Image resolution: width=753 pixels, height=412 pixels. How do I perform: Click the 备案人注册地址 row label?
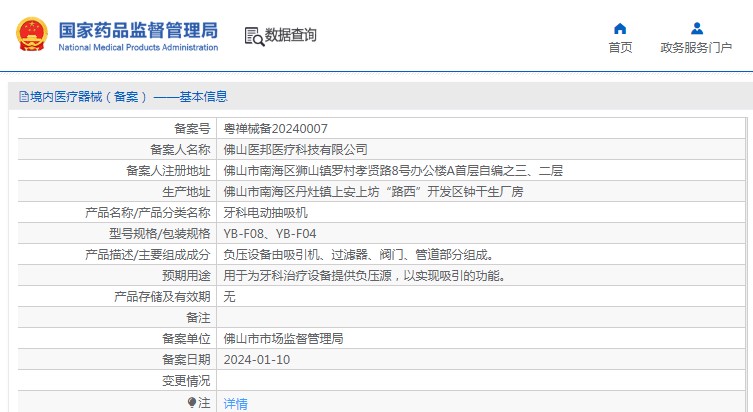tap(168, 170)
